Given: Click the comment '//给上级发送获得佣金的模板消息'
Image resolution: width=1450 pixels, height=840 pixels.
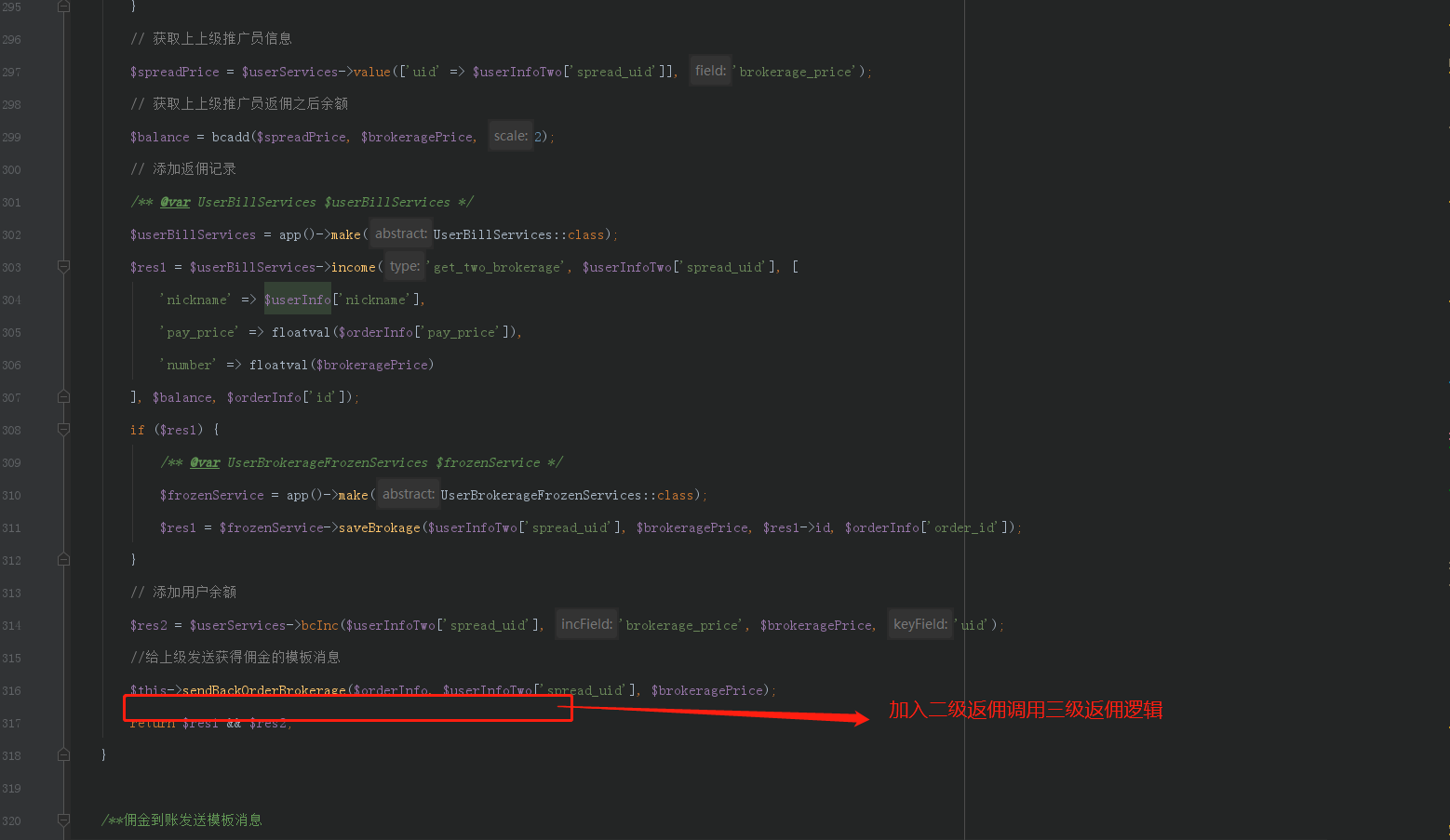Looking at the screenshot, I should (235, 658).
